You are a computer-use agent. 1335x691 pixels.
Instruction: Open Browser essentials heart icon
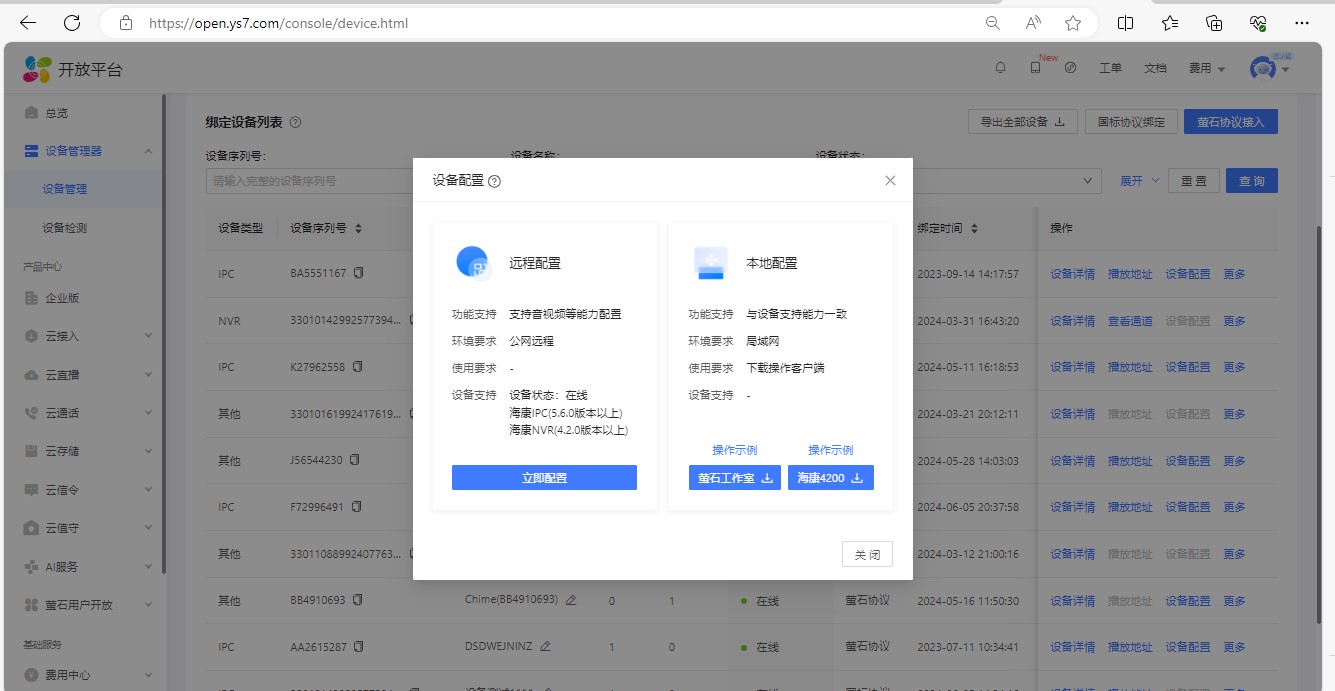tap(1258, 22)
